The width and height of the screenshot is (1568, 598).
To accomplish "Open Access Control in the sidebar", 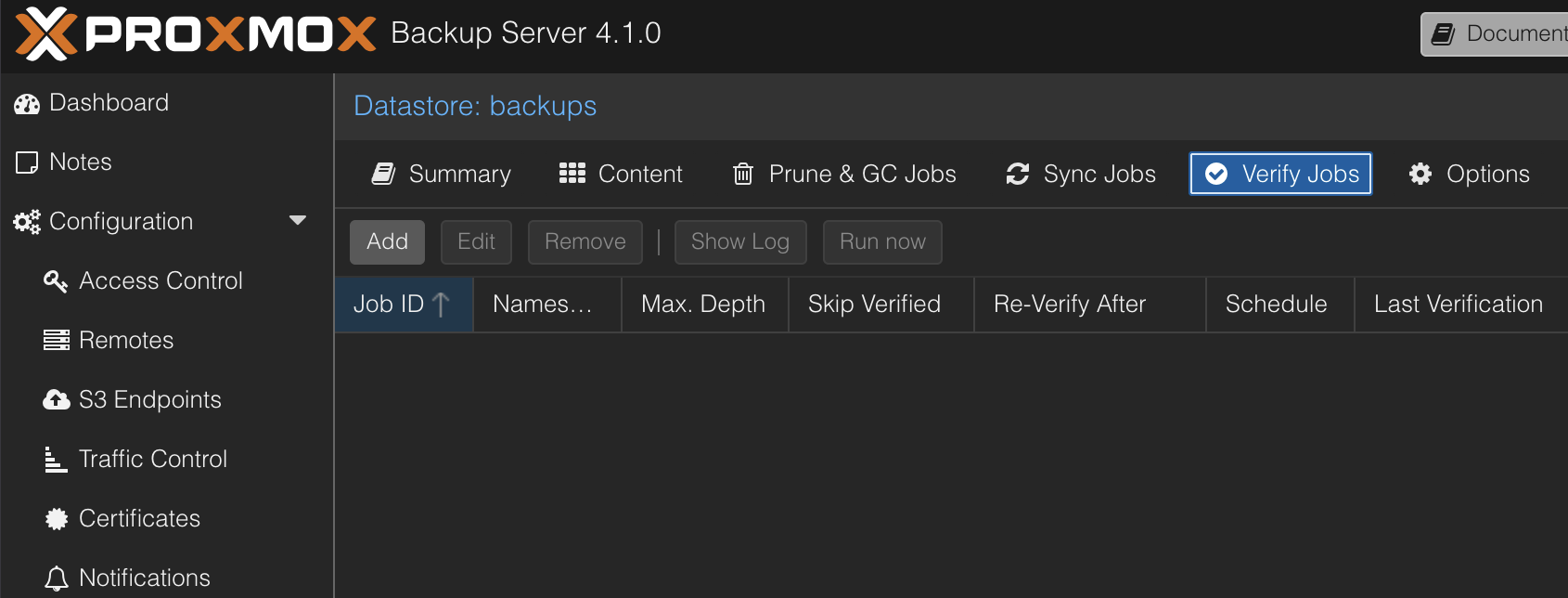I will point(167,281).
